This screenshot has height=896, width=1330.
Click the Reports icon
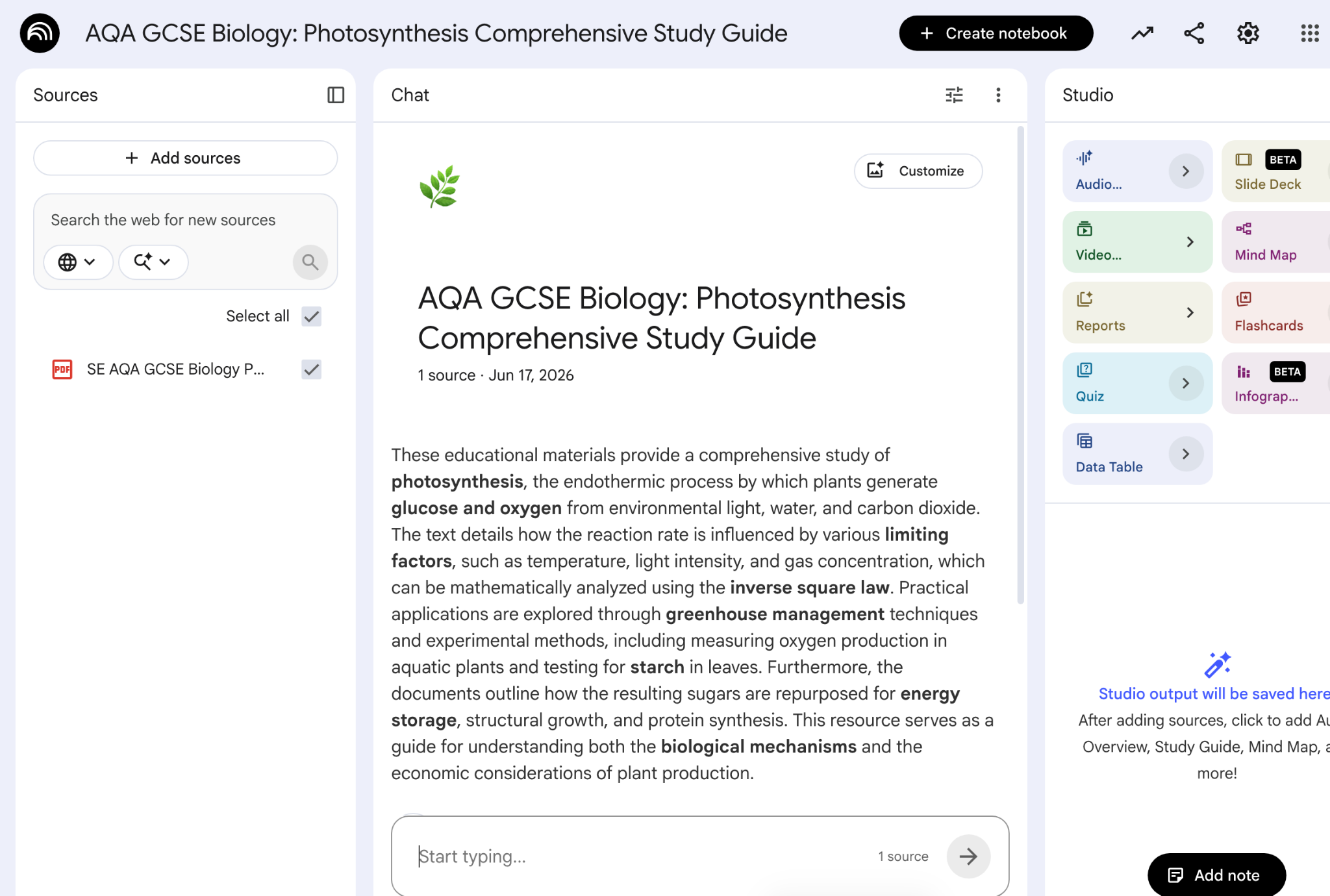1084,299
